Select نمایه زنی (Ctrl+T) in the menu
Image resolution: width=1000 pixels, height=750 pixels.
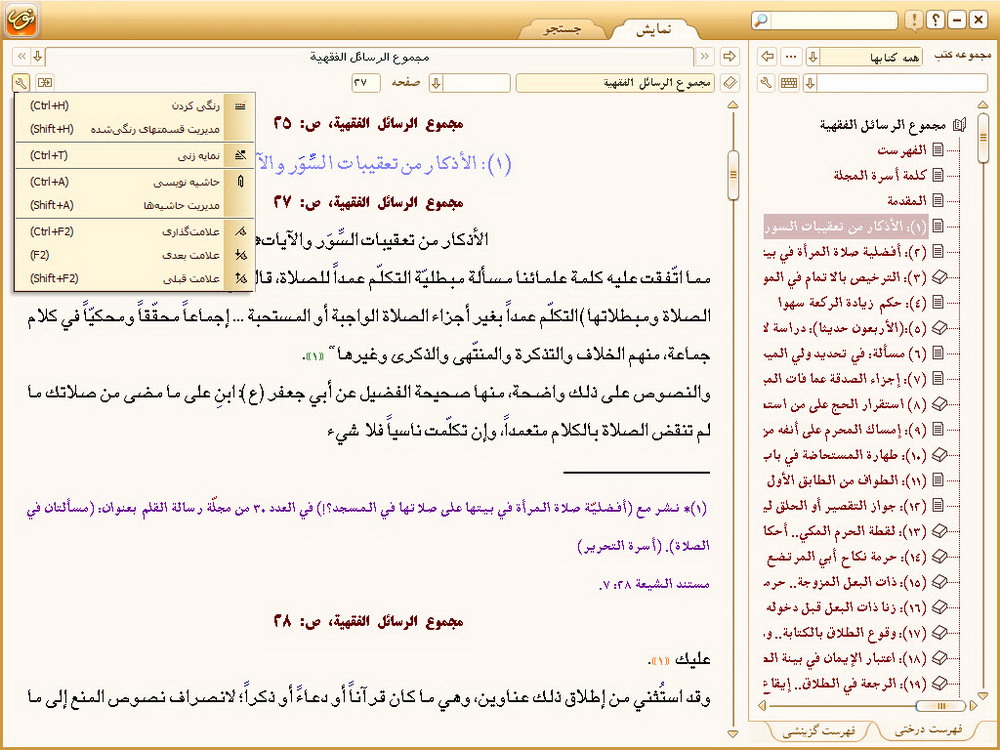point(135,155)
